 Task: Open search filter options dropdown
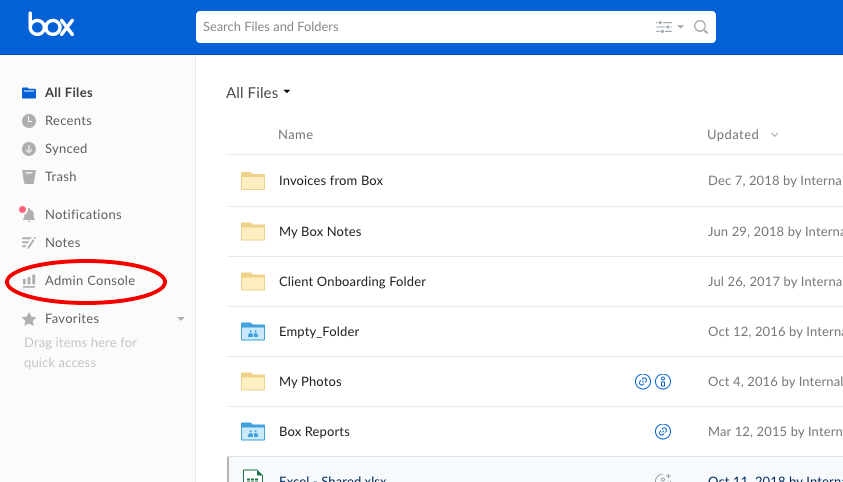coord(669,27)
